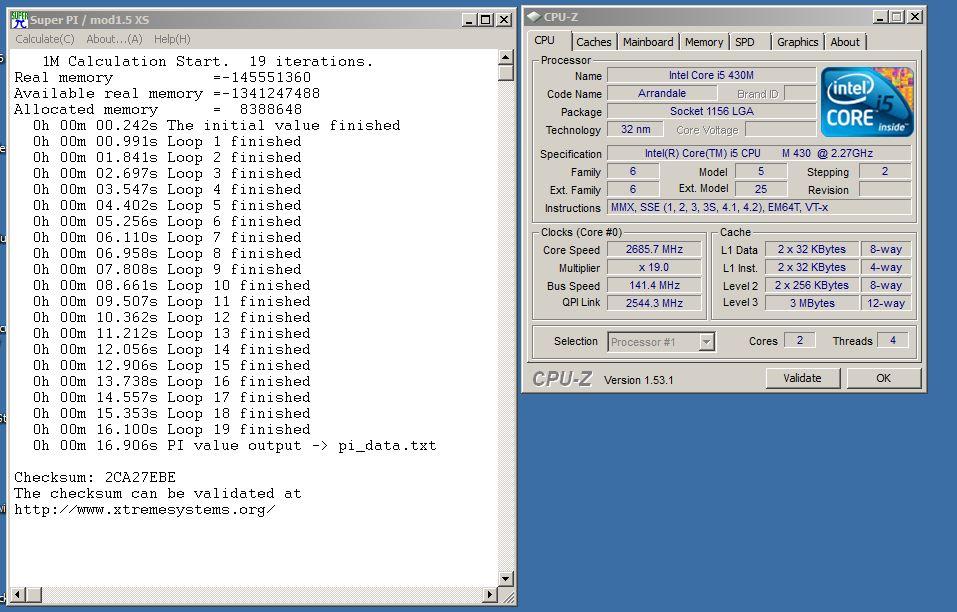Click the '1M Calculation Start' line
The height and width of the screenshot is (612, 957).
[x=207, y=62]
